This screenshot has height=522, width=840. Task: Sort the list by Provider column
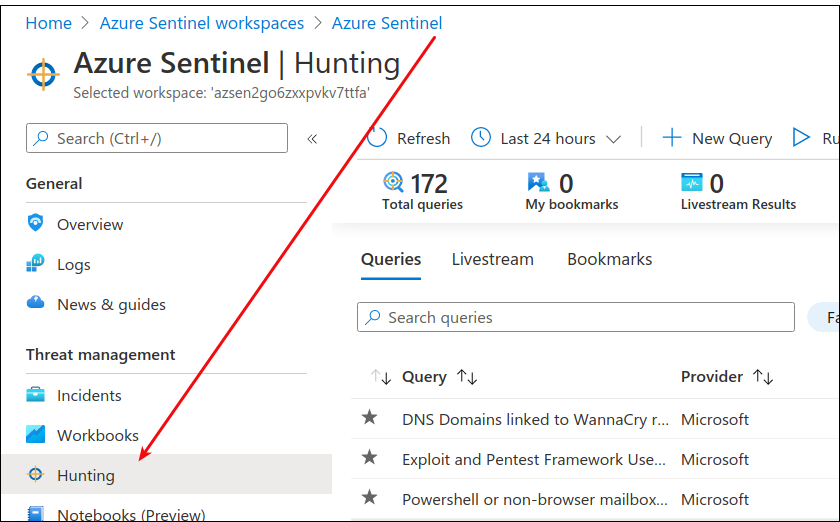coord(763,377)
